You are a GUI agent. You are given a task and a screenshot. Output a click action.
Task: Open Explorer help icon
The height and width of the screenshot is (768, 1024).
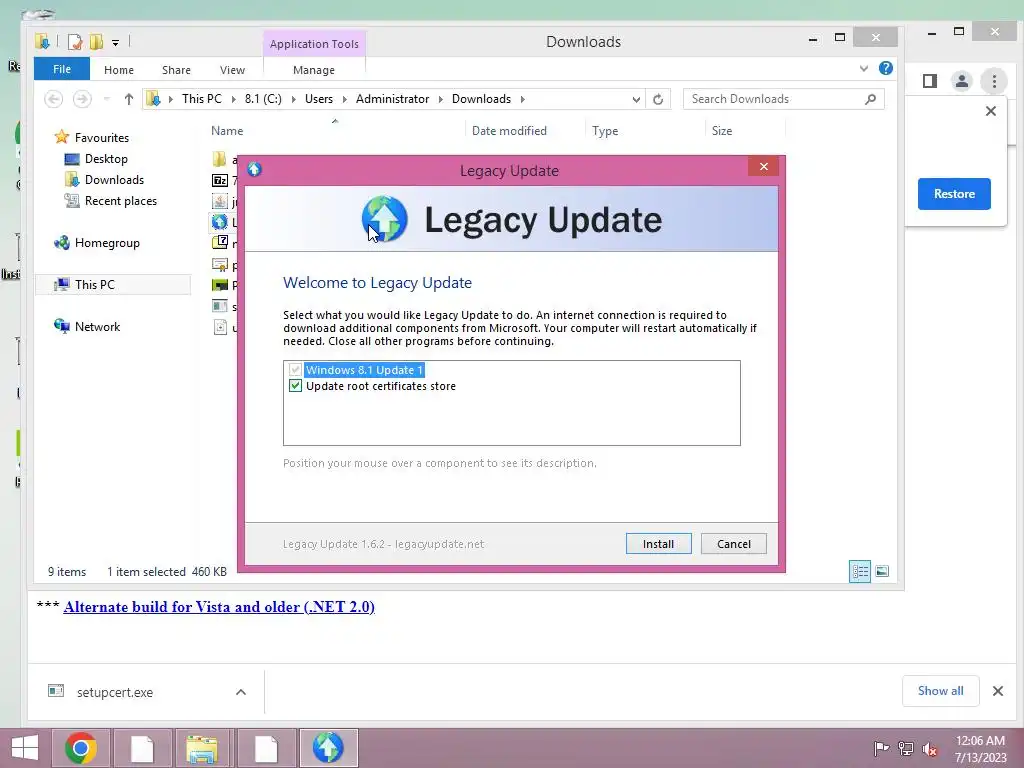pos(886,68)
